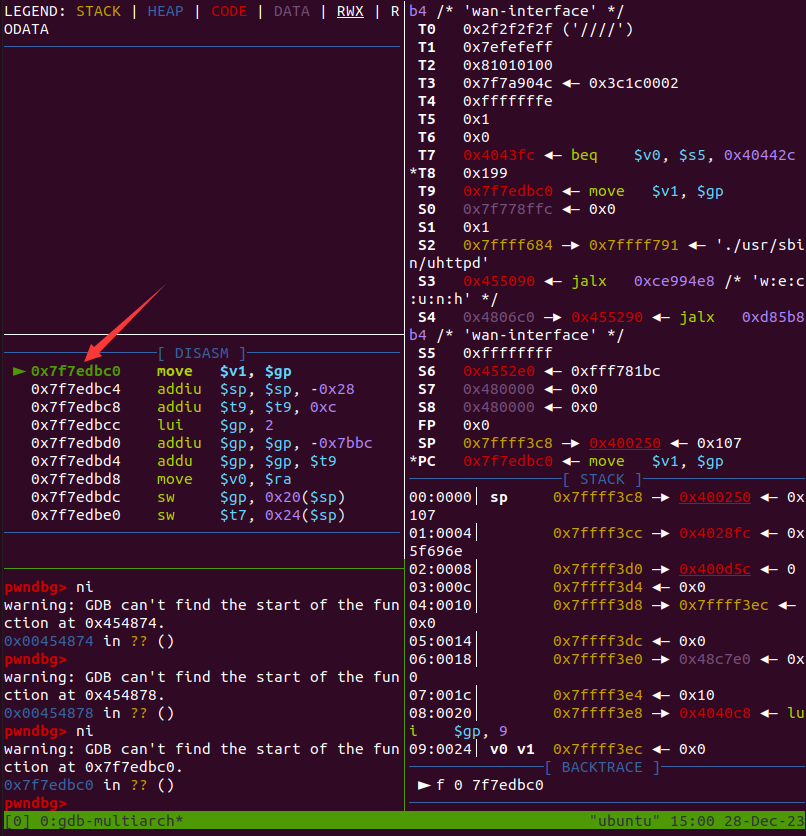
Task: Click address 0x7f7edbd0 in disassembly
Action: tap(76, 444)
